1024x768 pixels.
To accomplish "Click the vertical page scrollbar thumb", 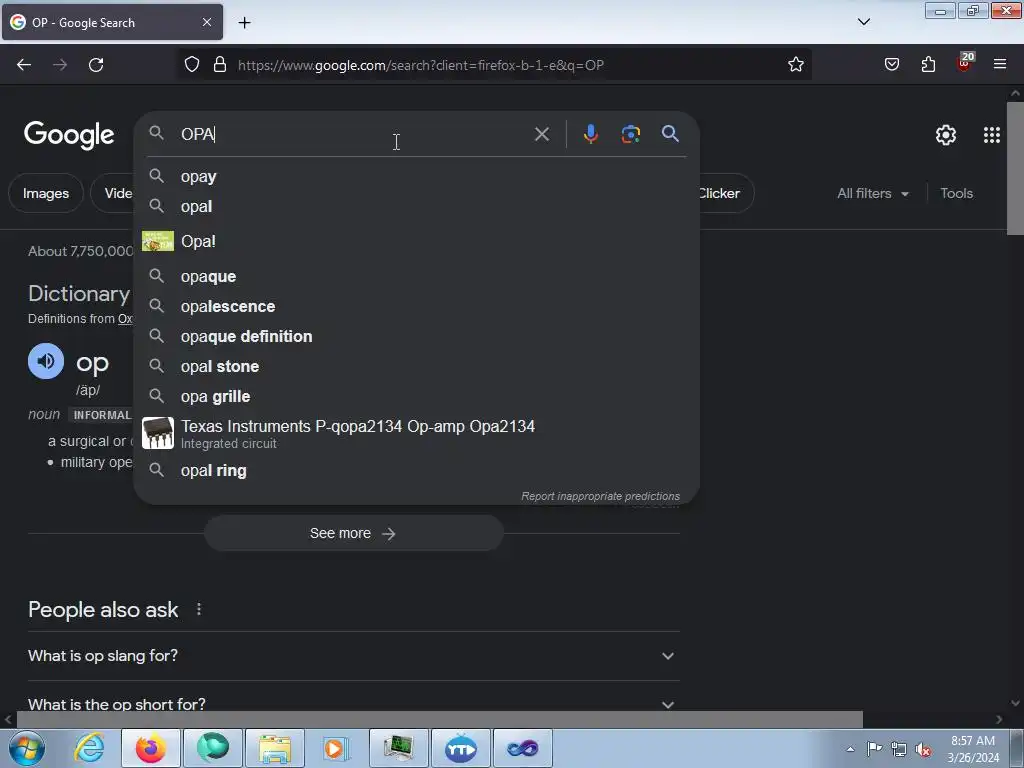I will (x=1015, y=168).
